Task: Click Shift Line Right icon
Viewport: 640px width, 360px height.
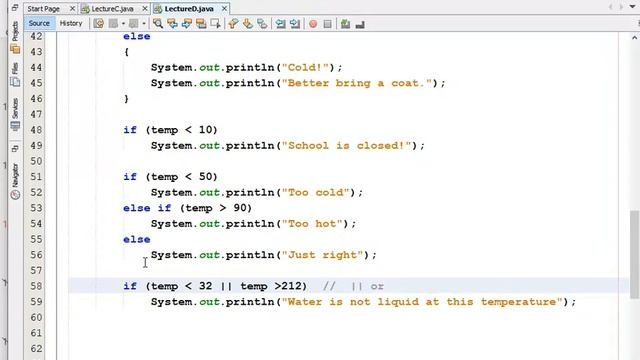Action: pos(295,24)
